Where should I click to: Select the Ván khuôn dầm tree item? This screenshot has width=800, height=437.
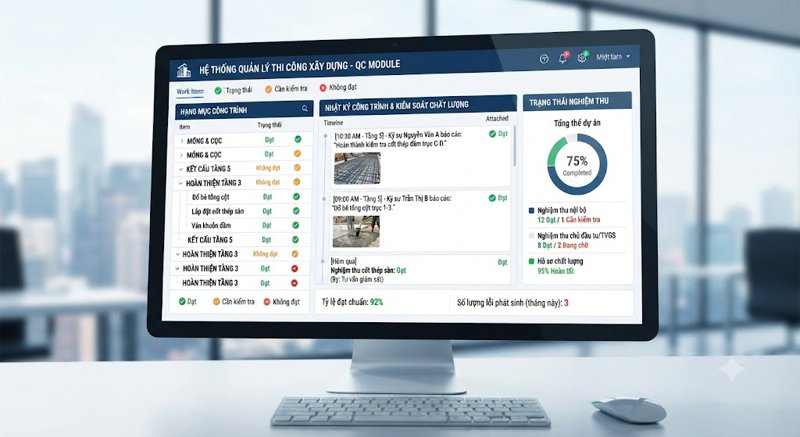[x=211, y=225]
